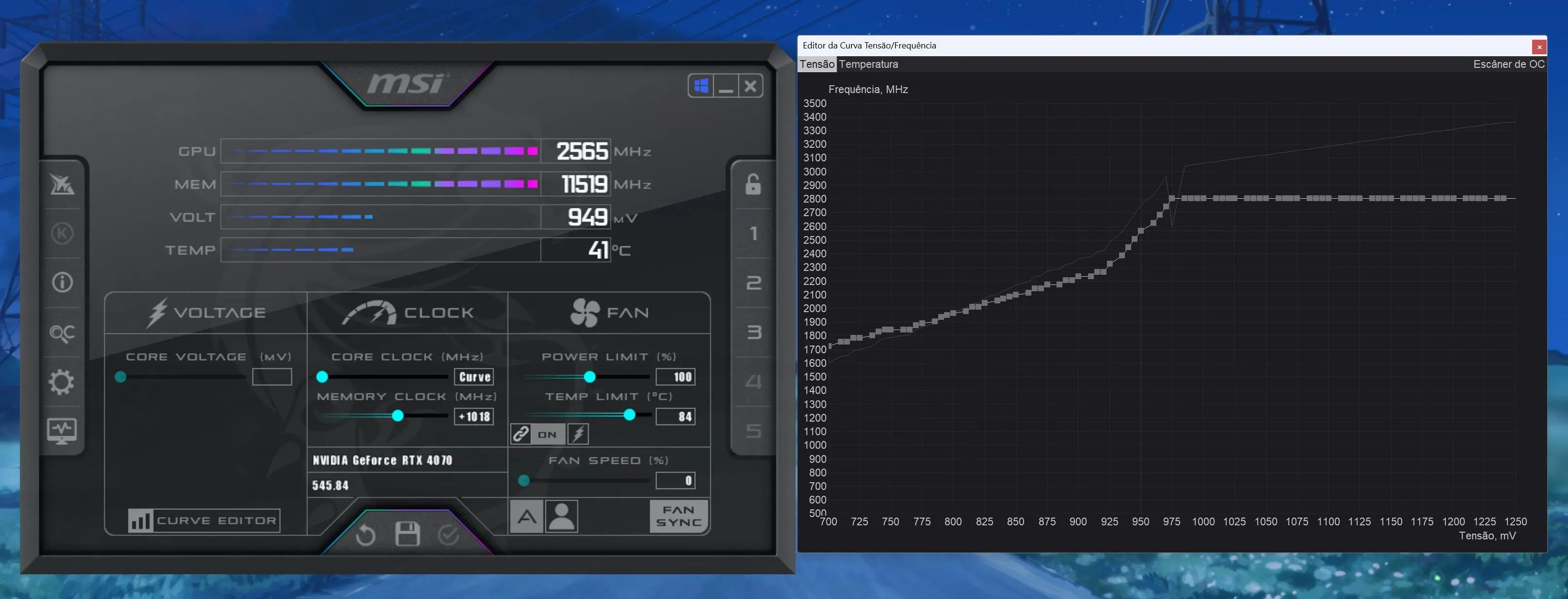Click the Core Voltage value box
The image size is (1568, 599).
(x=272, y=377)
